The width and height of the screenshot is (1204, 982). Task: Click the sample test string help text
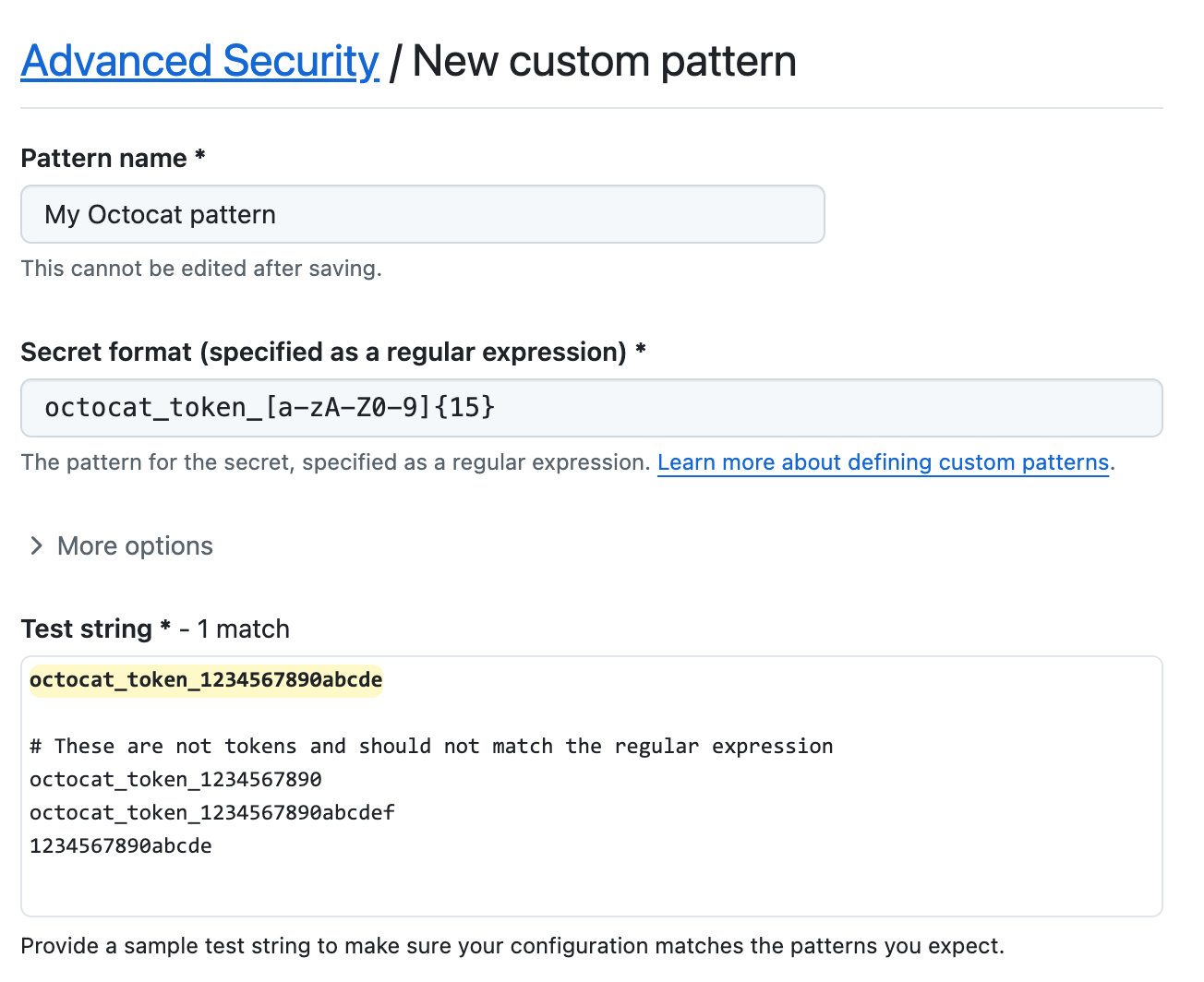coord(512,945)
